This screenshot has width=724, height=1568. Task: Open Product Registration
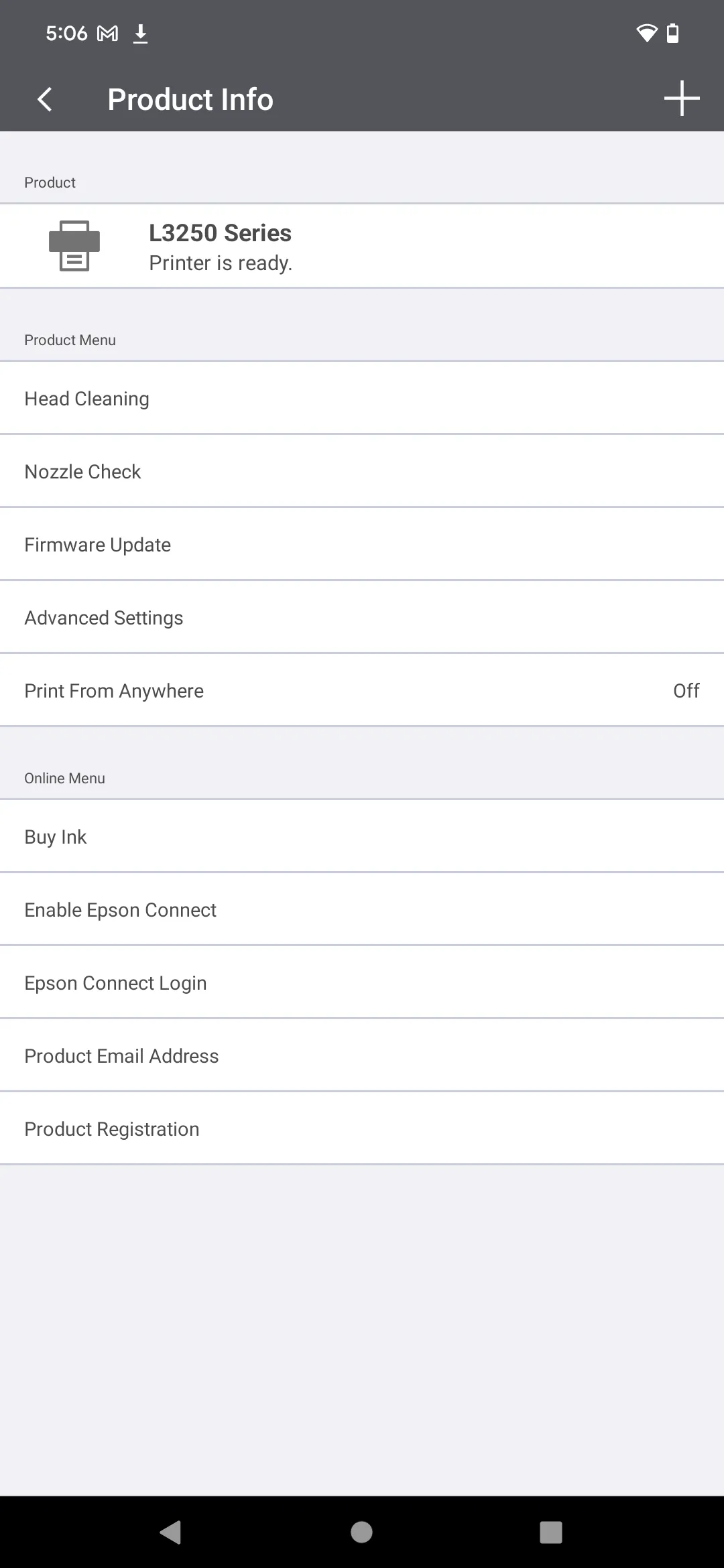362,1128
